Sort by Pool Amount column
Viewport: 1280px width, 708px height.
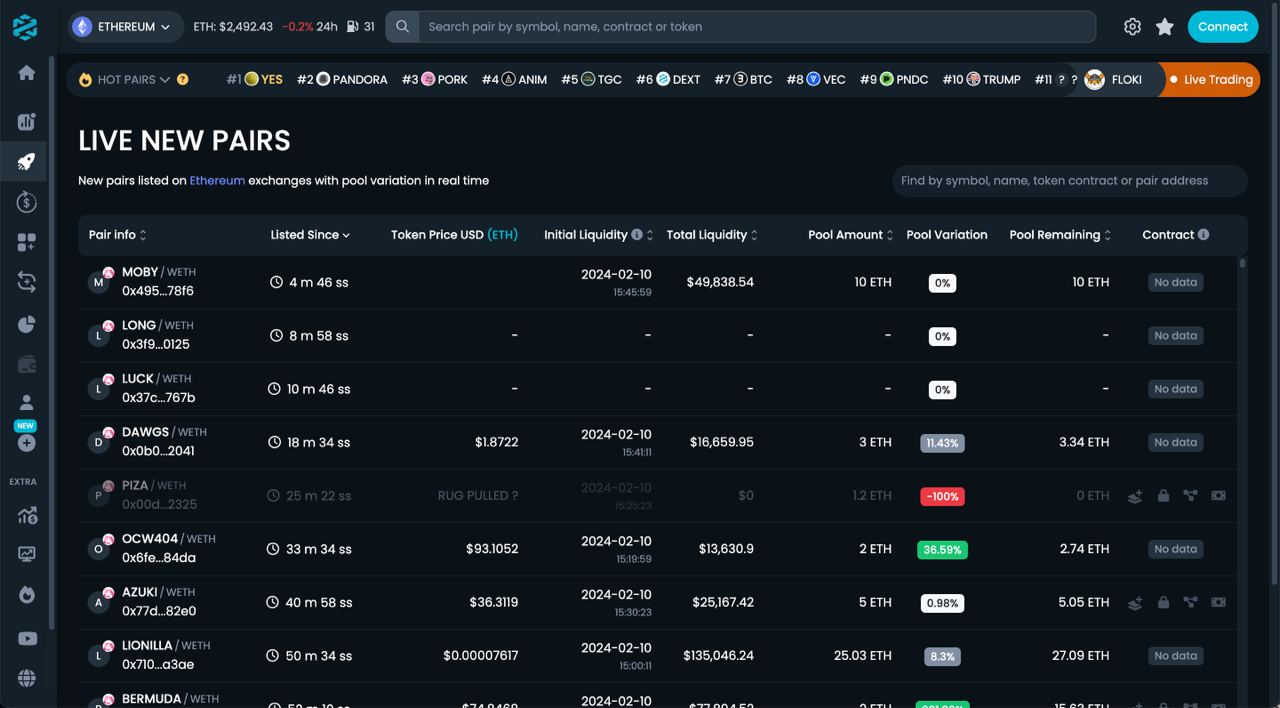(851, 235)
